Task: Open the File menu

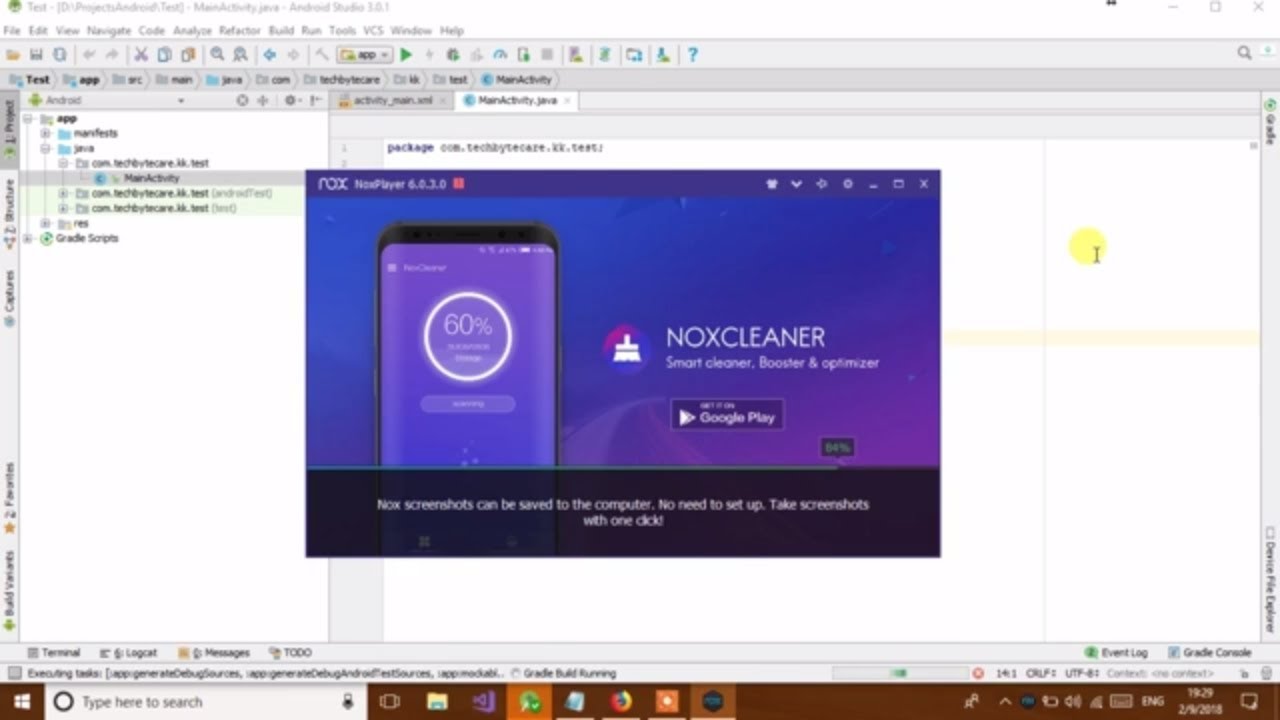Action: [11, 31]
